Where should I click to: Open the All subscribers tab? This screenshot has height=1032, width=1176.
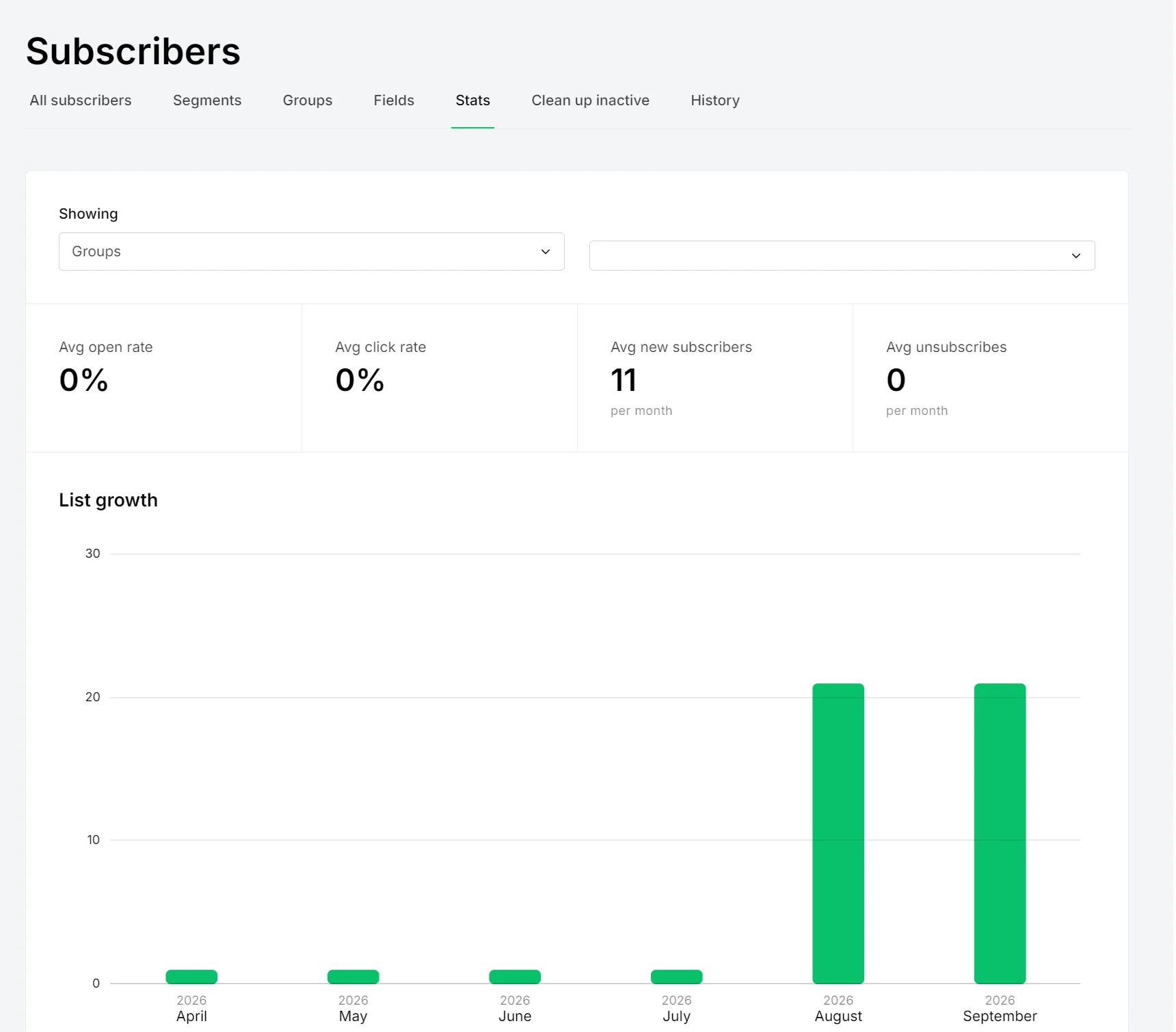click(x=80, y=100)
